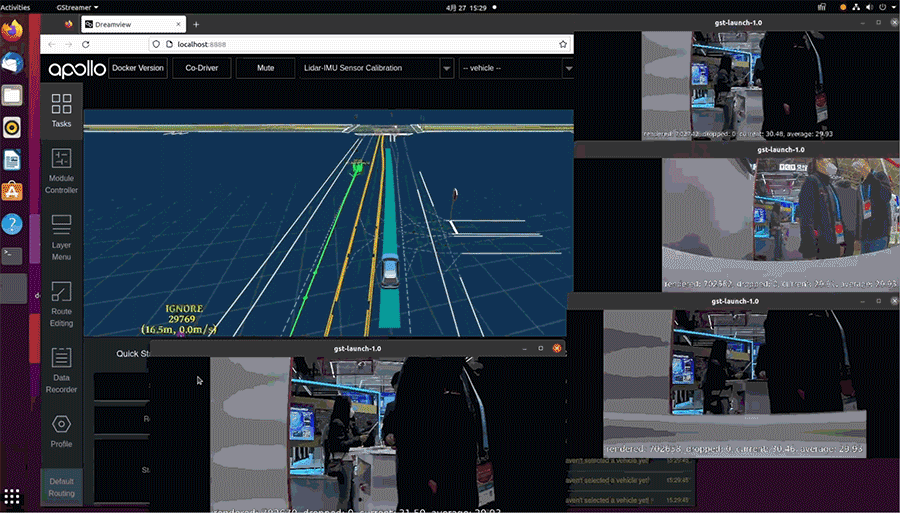Reload the Dreamview page
Image resolution: width=900 pixels, height=513 pixels.
pos(86,44)
